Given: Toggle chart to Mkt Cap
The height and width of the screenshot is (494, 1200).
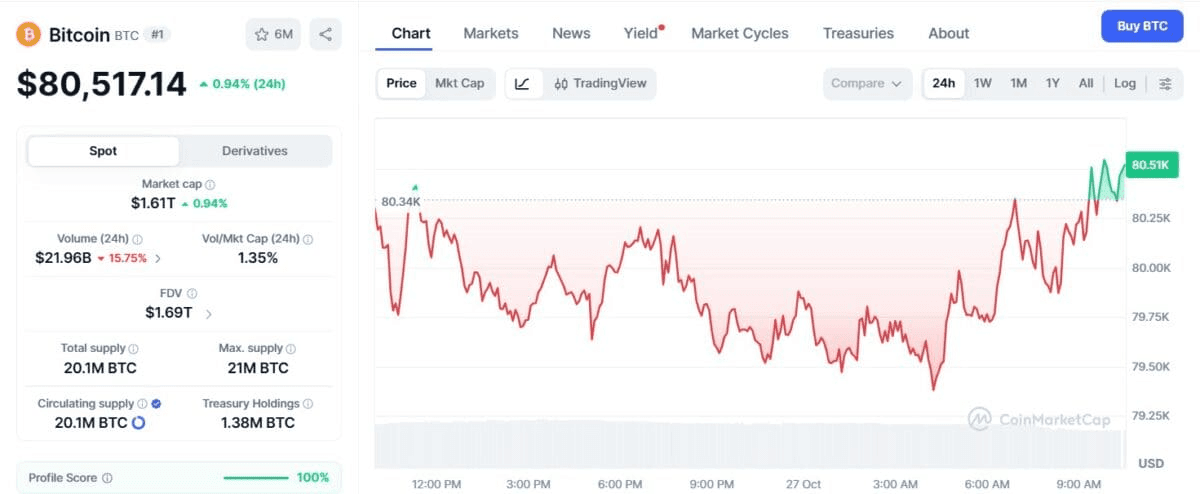Looking at the screenshot, I should tap(459, 83).
